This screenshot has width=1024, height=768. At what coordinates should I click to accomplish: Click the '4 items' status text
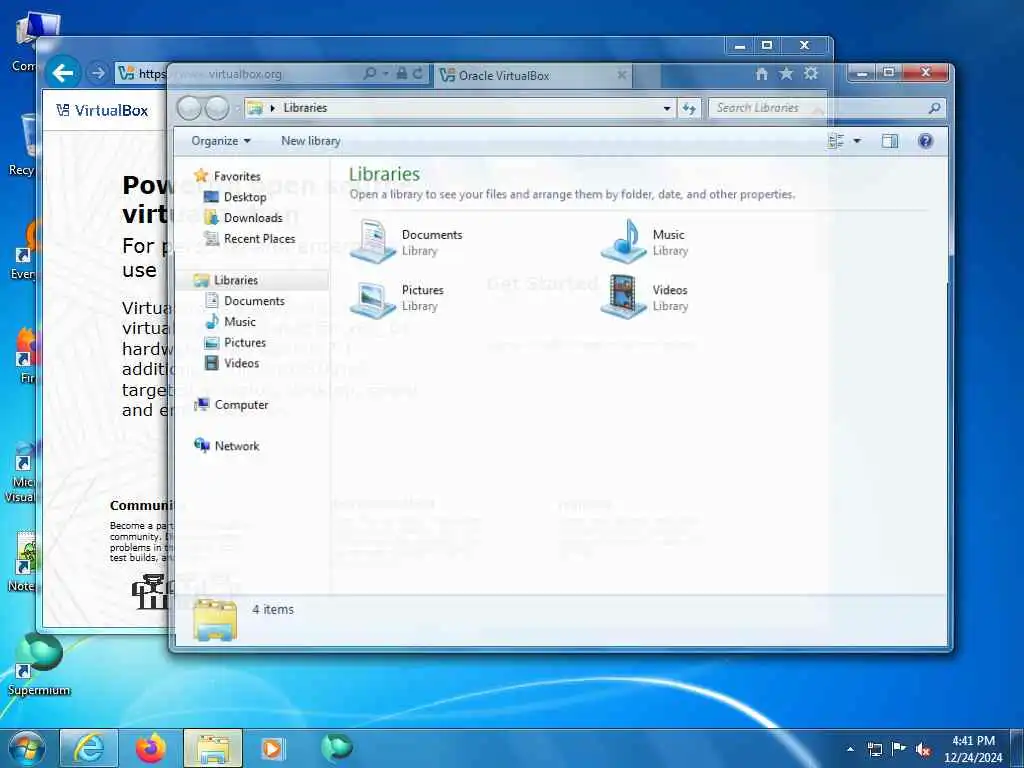pos(273,609)
